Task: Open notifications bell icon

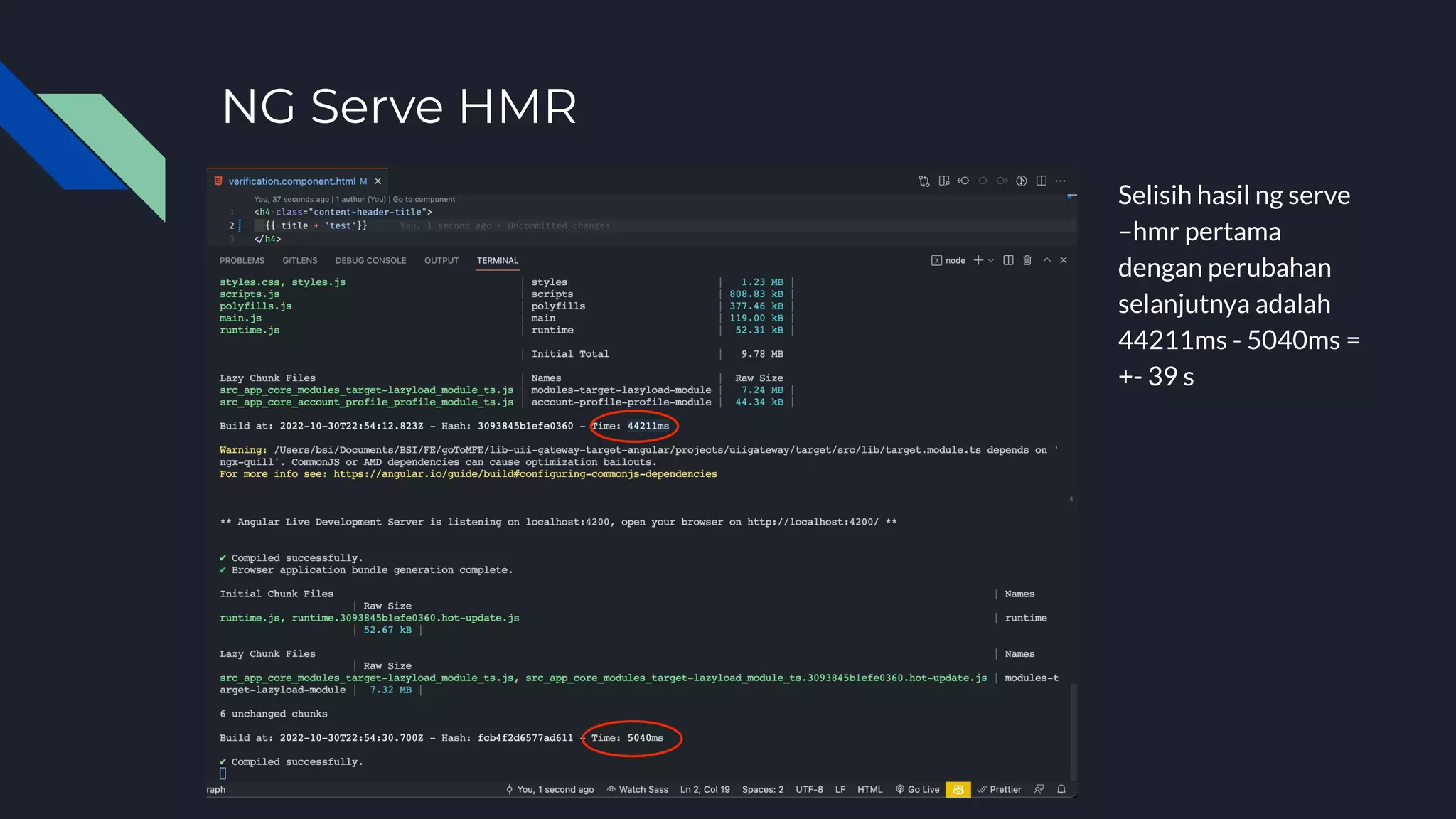Action: tap(1061, 790)
